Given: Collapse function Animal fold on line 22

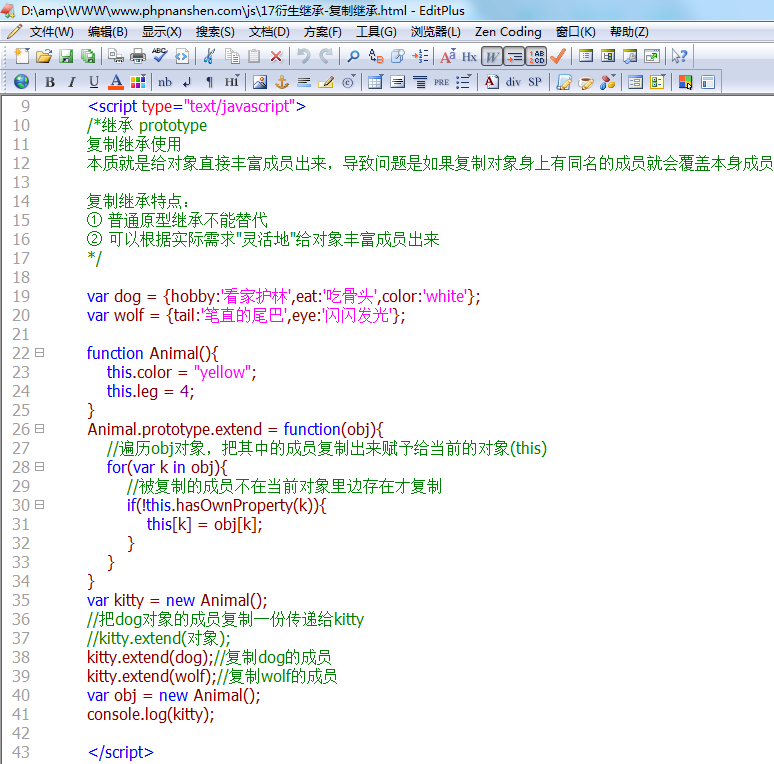Looking at the screenshot, I should pos(40,352).
